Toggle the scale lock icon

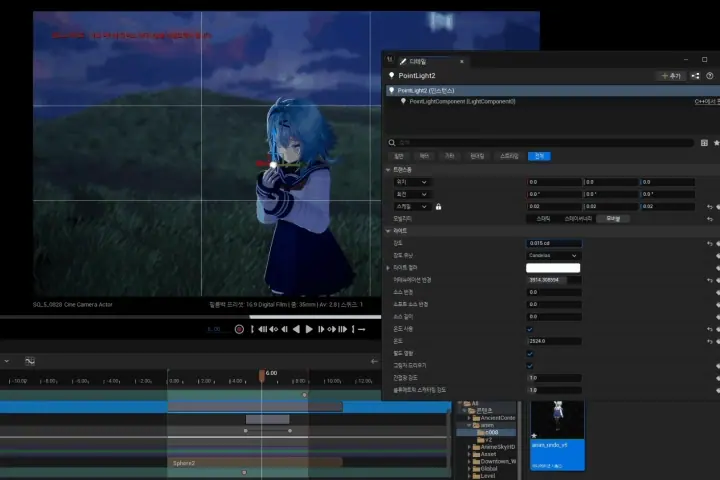[439, 207]
